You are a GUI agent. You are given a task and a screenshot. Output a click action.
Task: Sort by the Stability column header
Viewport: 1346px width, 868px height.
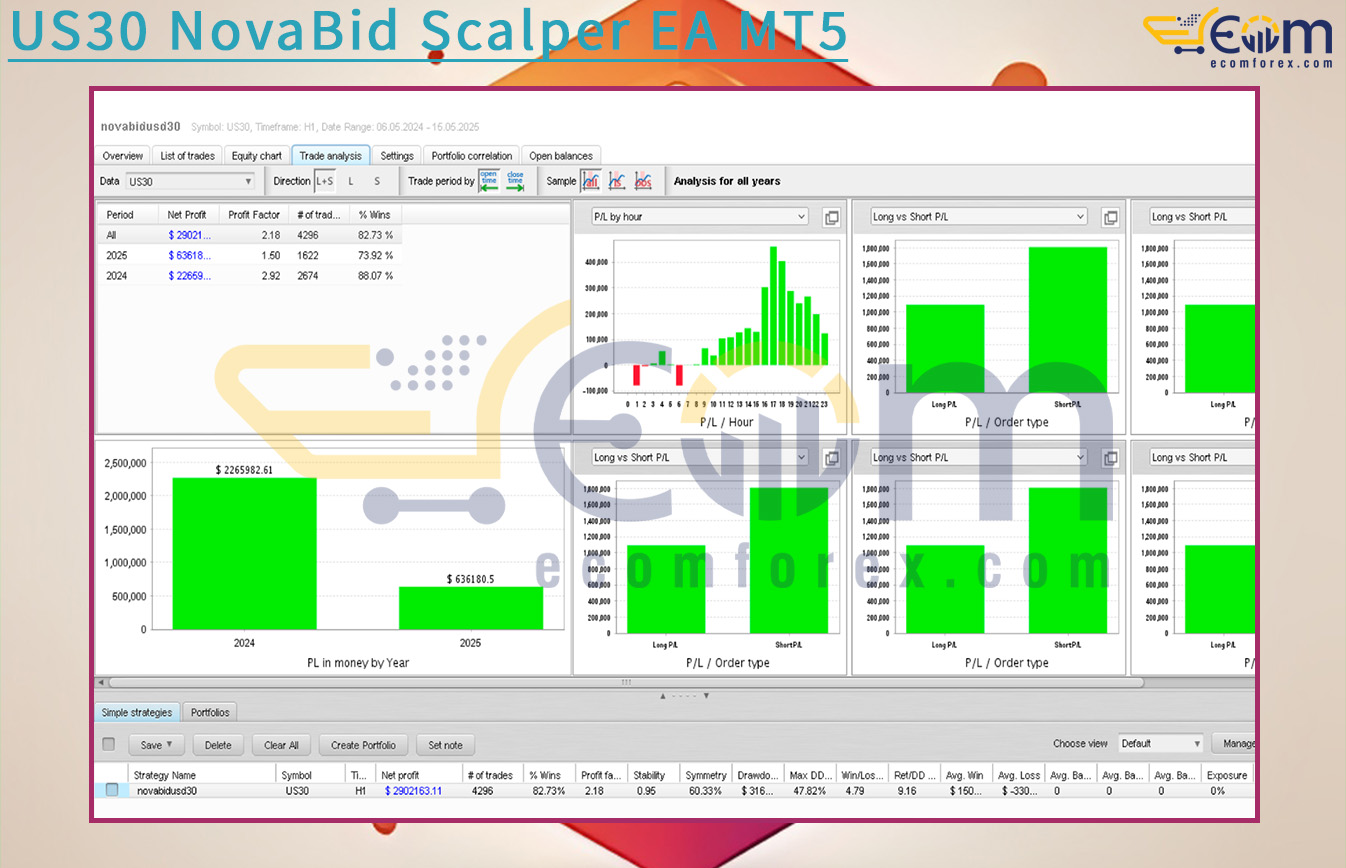(x=653, y=775)
